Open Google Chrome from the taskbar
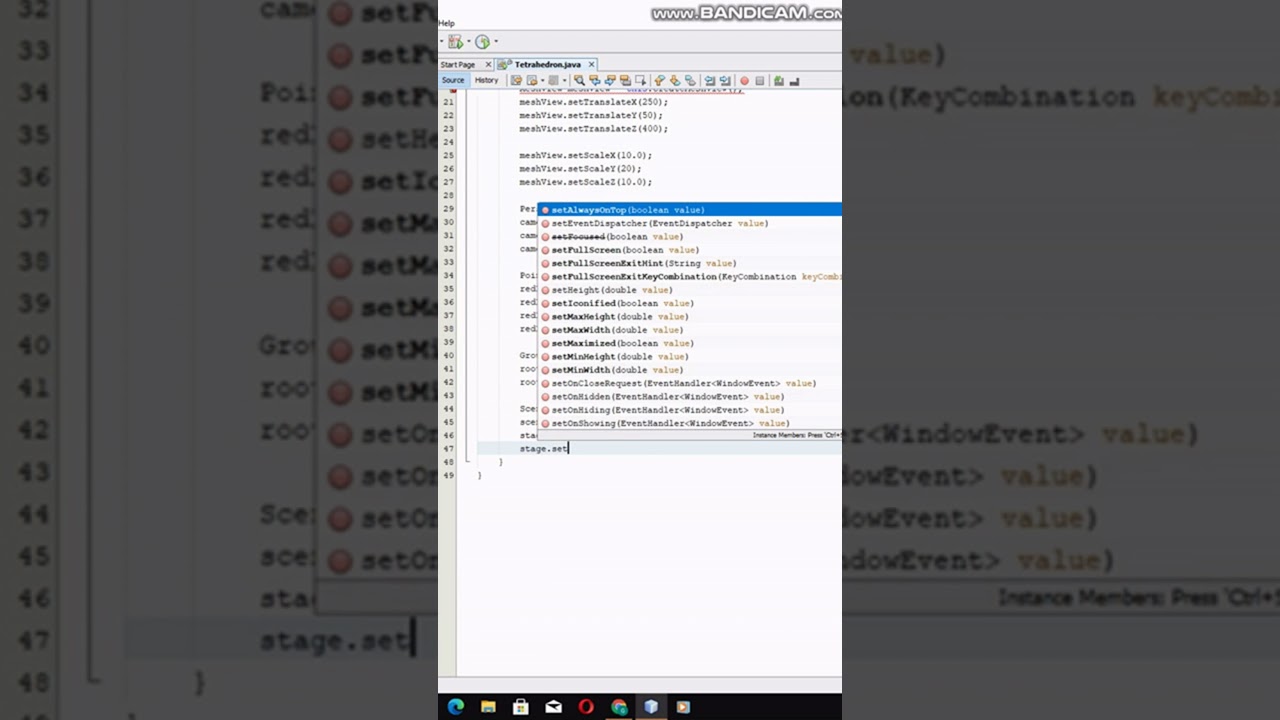This screenshot has width=1280, height=720. click(x=619, y=707)
